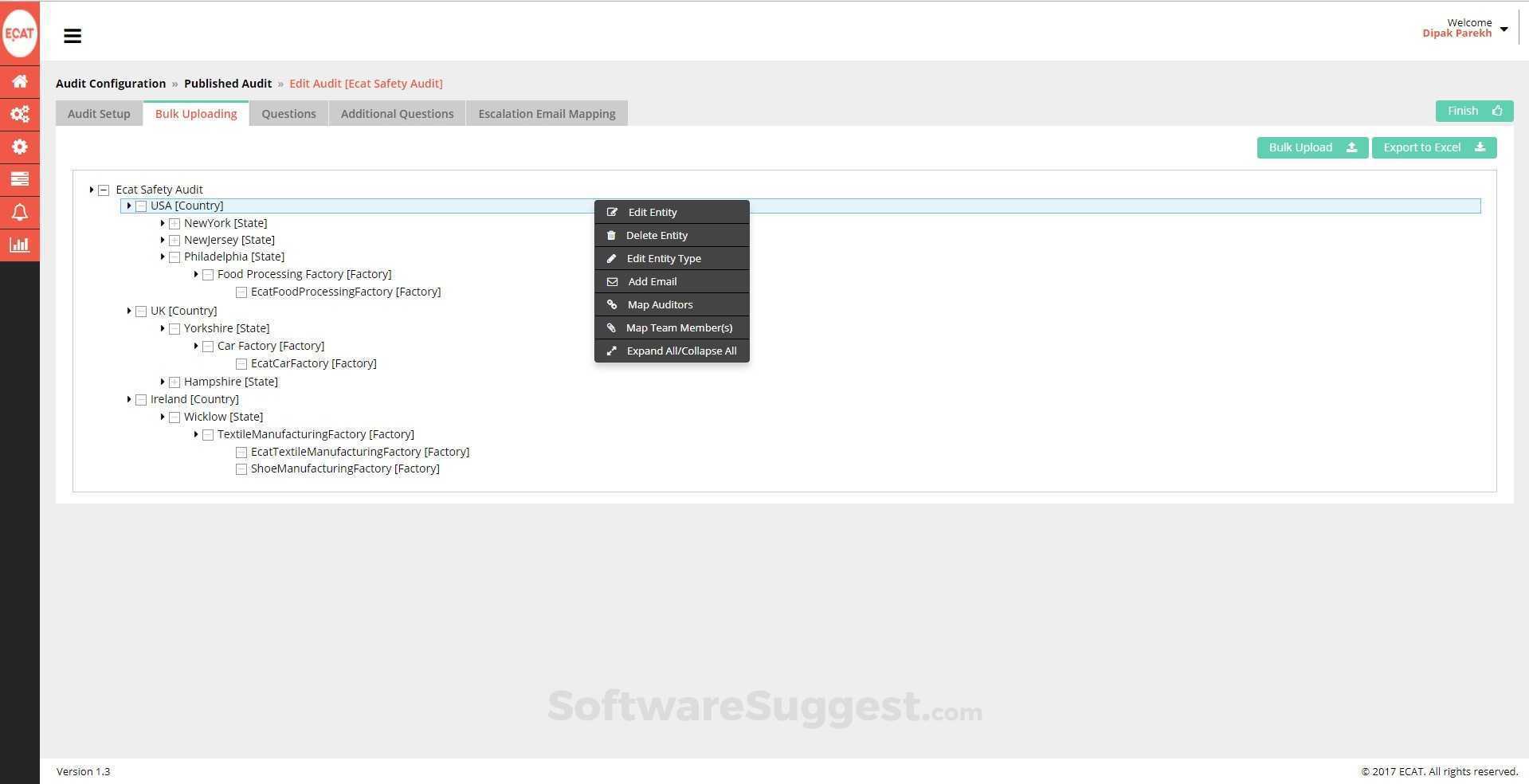The width and height of the screenshot is (1529, 784).
Task: Open reports with the bar chart icon
Action: coord(20,245)
